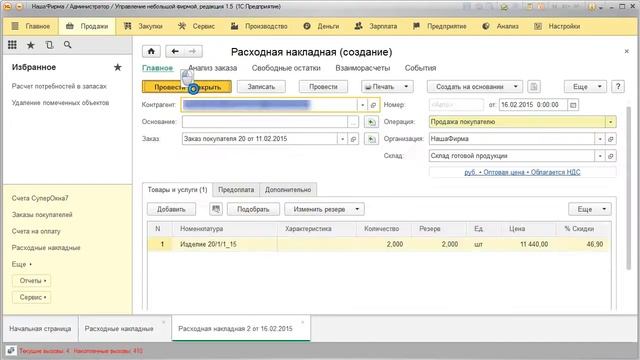The height and width of the screenshot is (360, 640).
Task: Open the Закупки section
Action: click(x=144, y=26)
